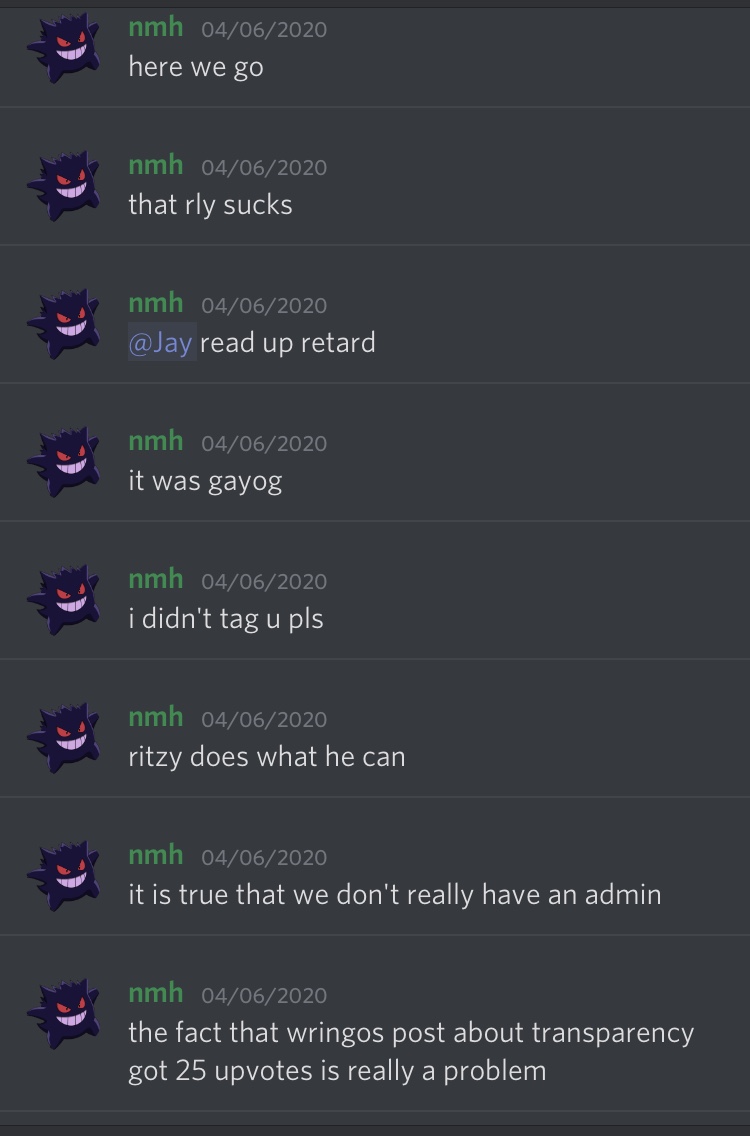Viewport: 750px width, 1136px height.
Task: Click username nmh above "ritzy does what he can"
Action: click(156, 717)
